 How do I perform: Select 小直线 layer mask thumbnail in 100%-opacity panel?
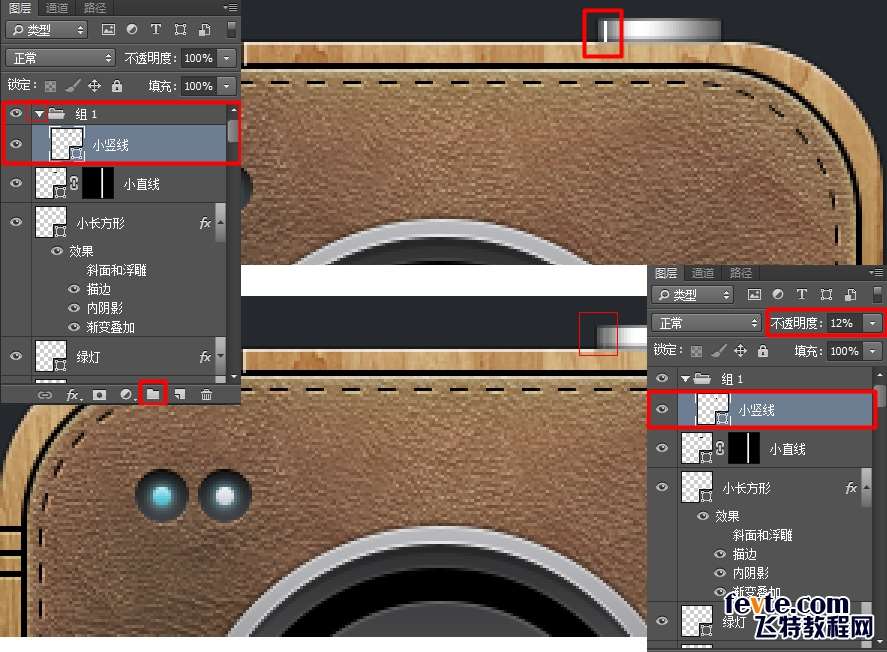pyautogui.click(x=98, y=183)
